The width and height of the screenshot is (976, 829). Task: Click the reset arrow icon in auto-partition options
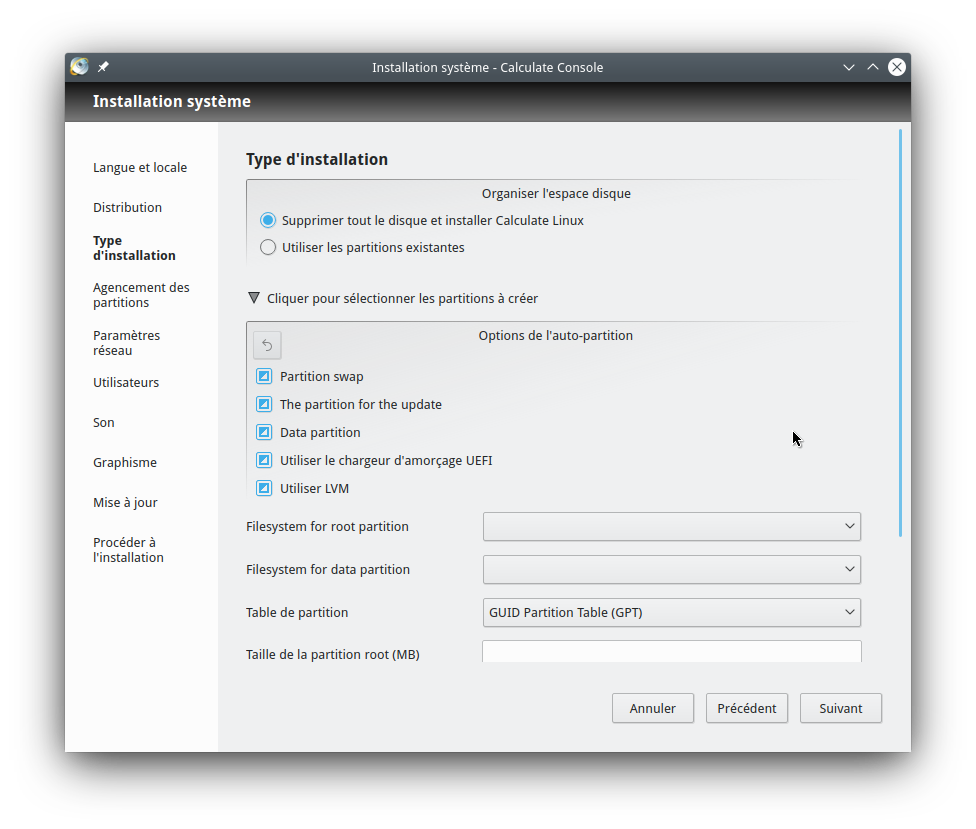click(x=267, y=345)
